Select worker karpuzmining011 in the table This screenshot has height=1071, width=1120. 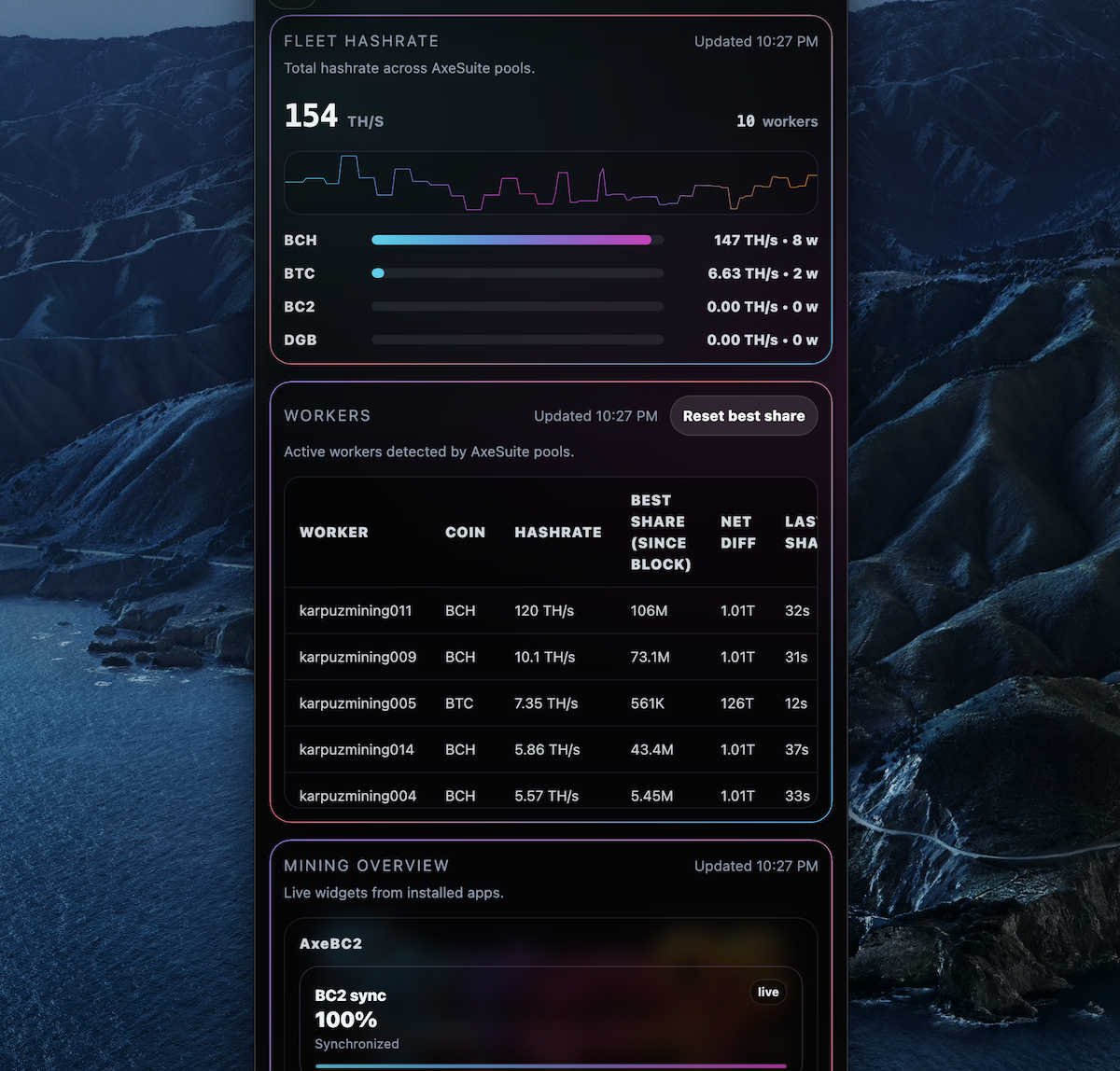click(355, 611)
